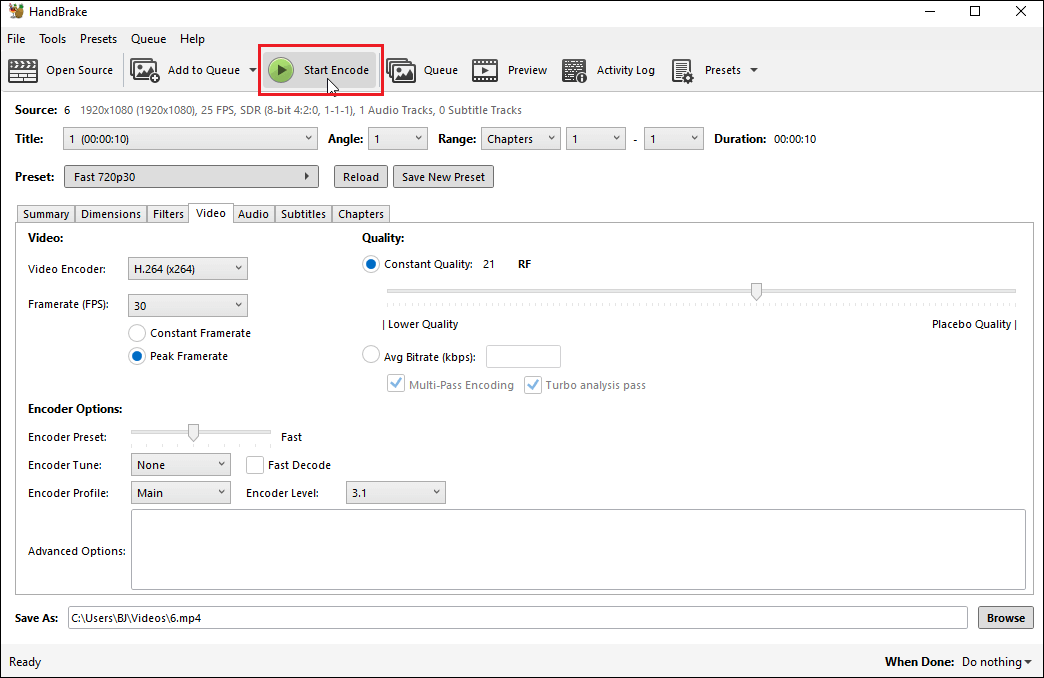Image resolution: width=1044 pixels, height=678 pixels.
Task: Open the When Done dropdown
Action: (997, 661)
